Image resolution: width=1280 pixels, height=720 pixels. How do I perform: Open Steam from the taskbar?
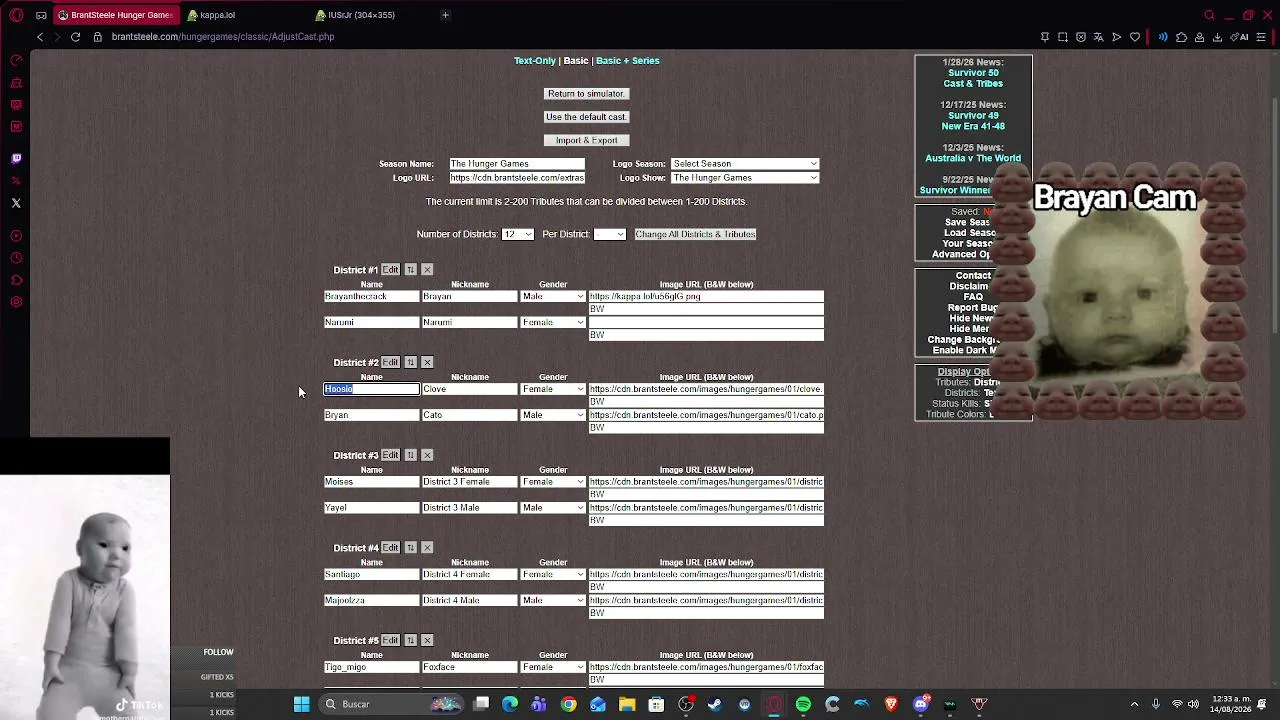715,704
